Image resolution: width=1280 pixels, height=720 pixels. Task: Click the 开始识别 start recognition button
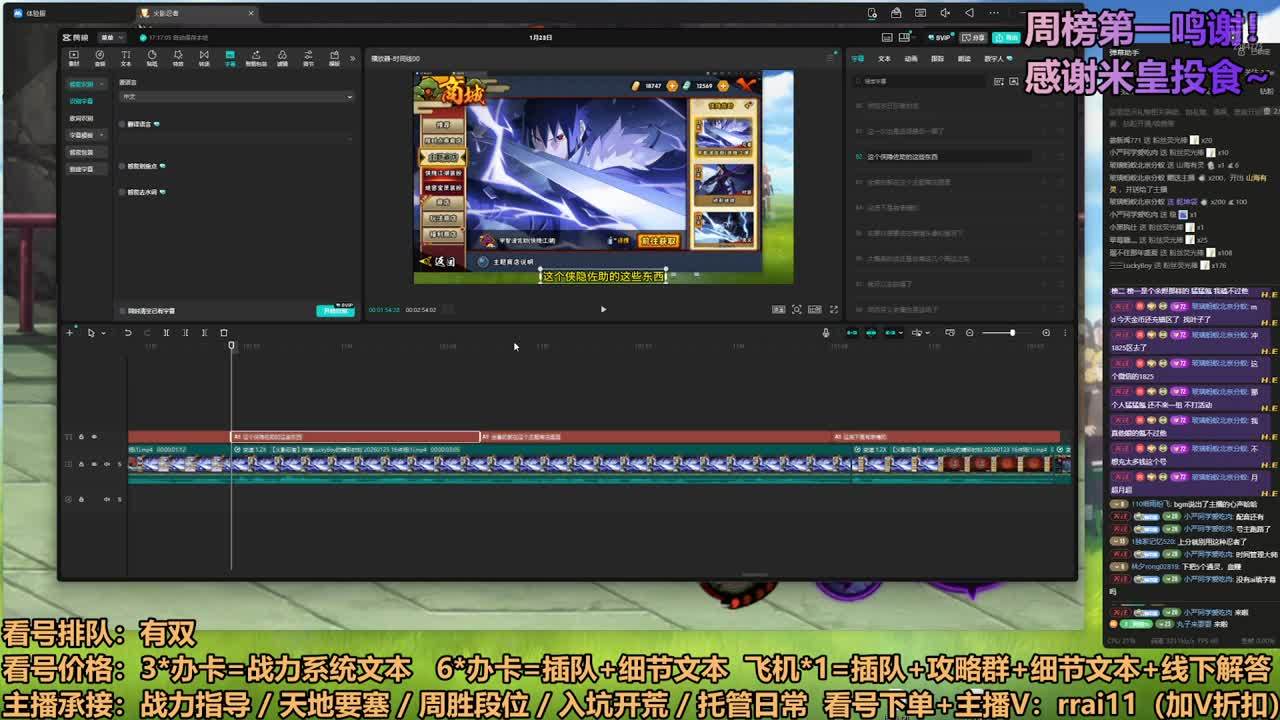pos(335,311)
